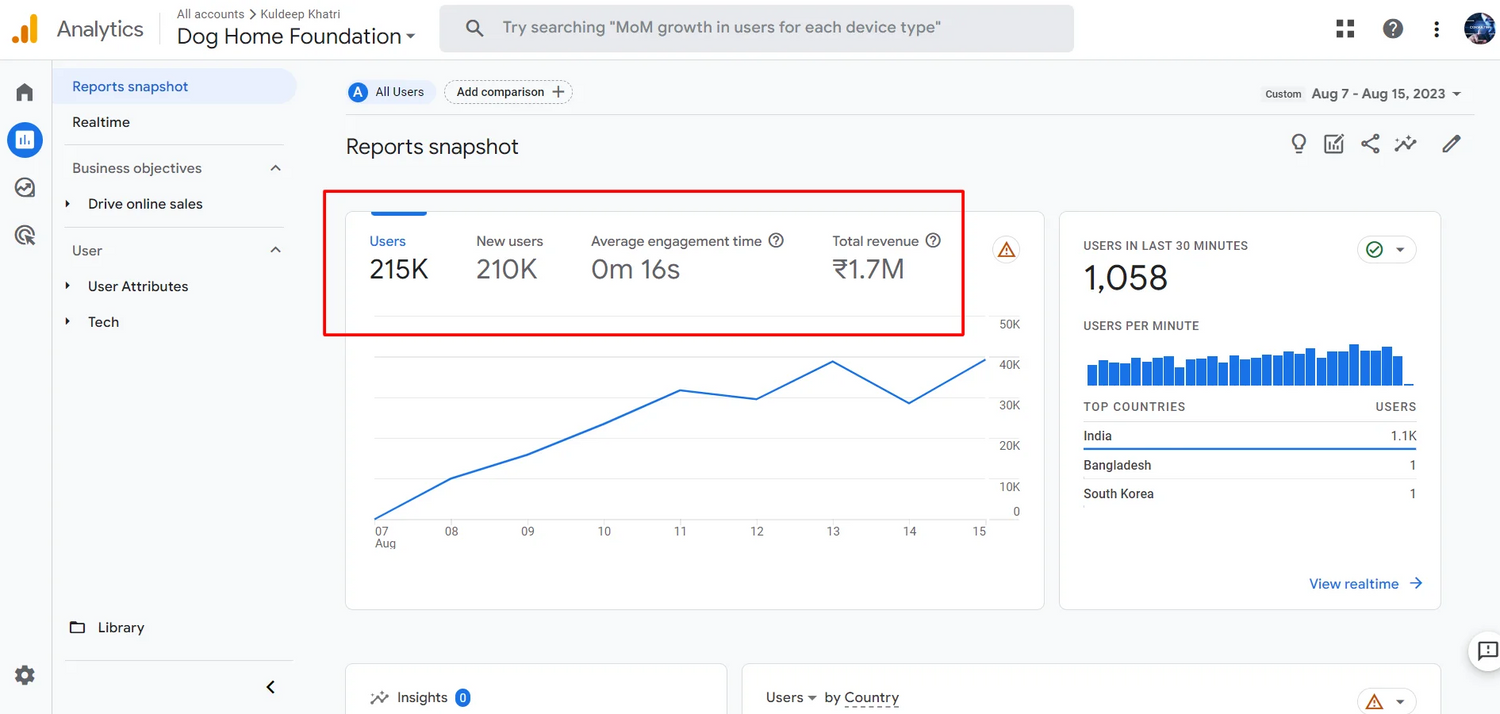Open the realtime card status dropdown

(x=1387, y=249)
